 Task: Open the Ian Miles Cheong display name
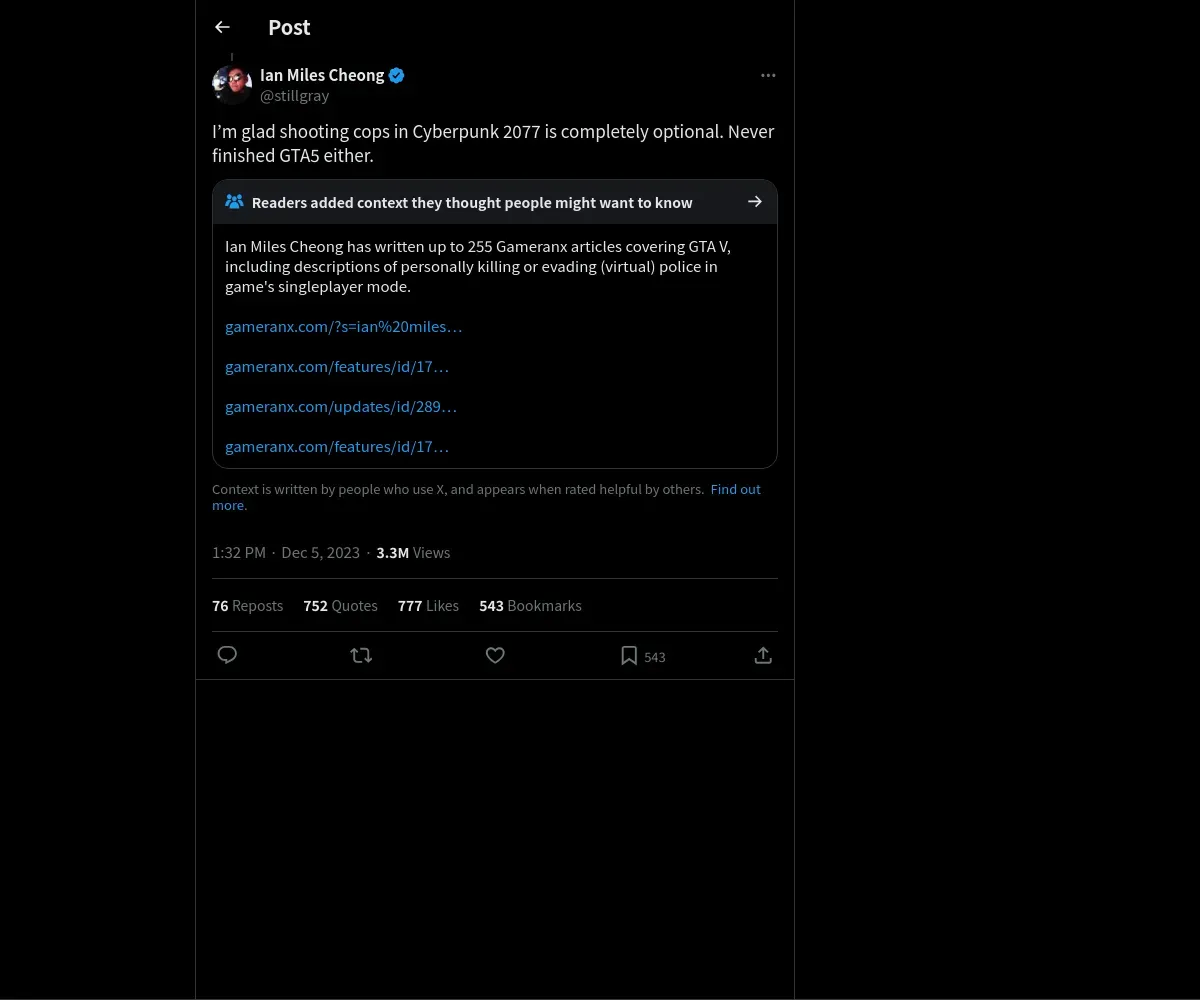click(x=322, y=75)
